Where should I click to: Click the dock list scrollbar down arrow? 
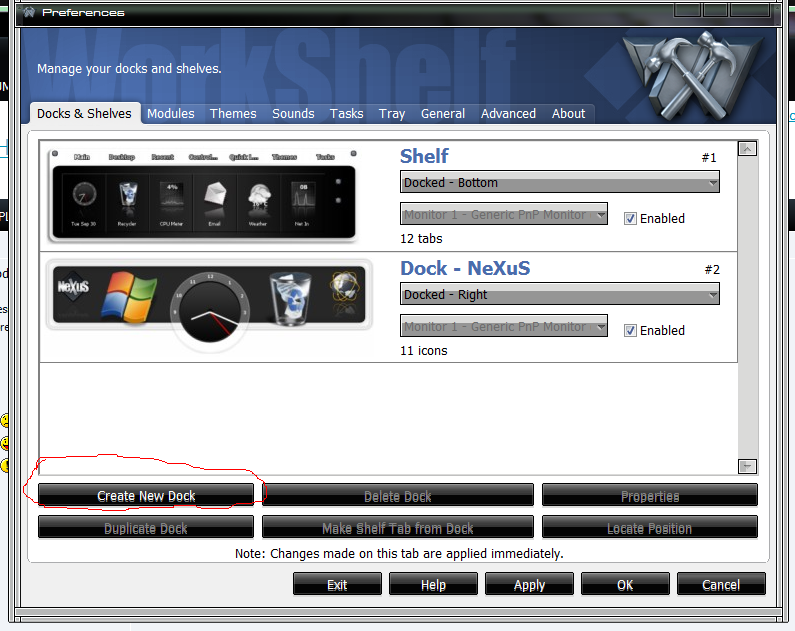[747, 466]
